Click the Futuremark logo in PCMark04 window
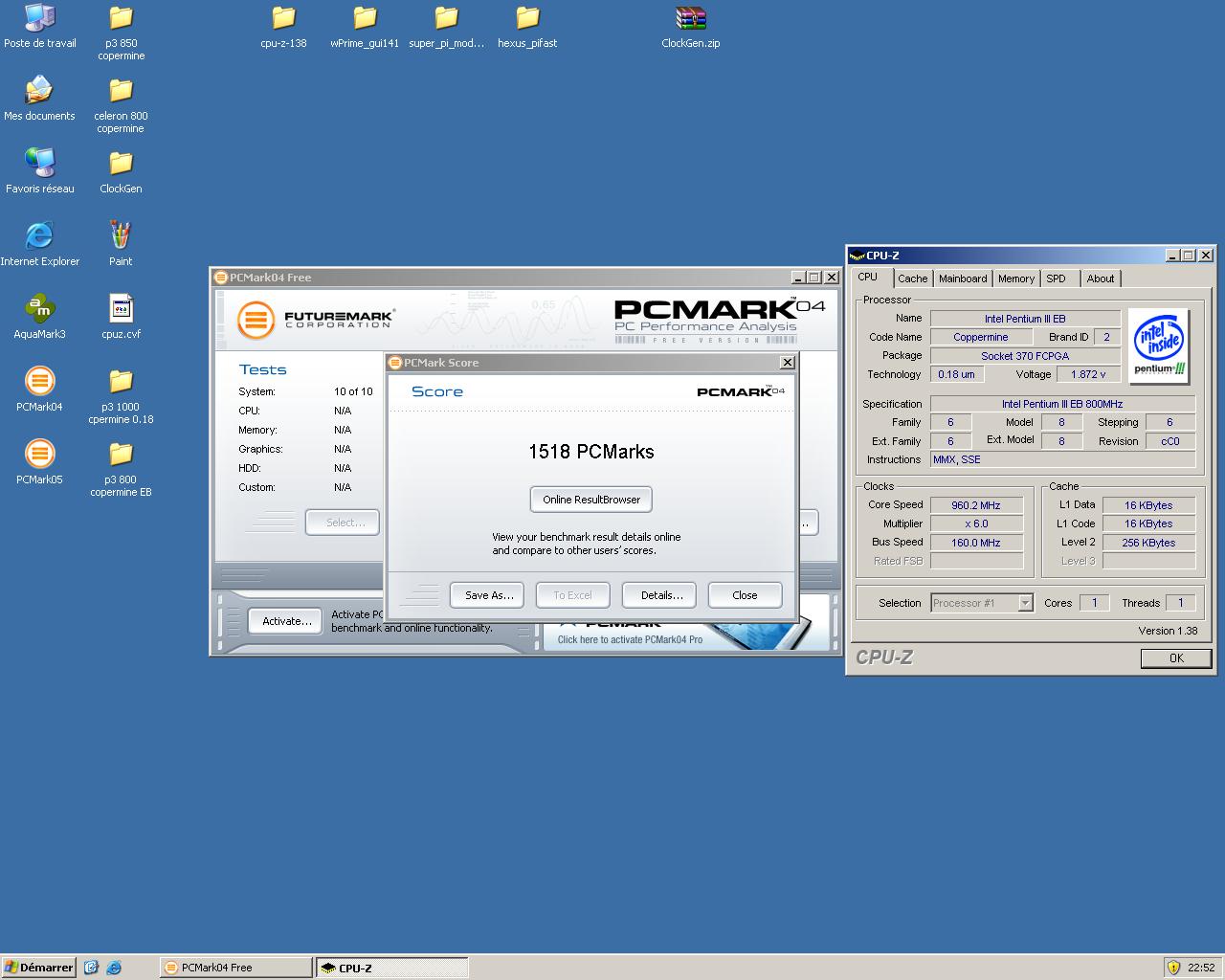This screenshot has height=980, width=1225. (x=316, y=319)
